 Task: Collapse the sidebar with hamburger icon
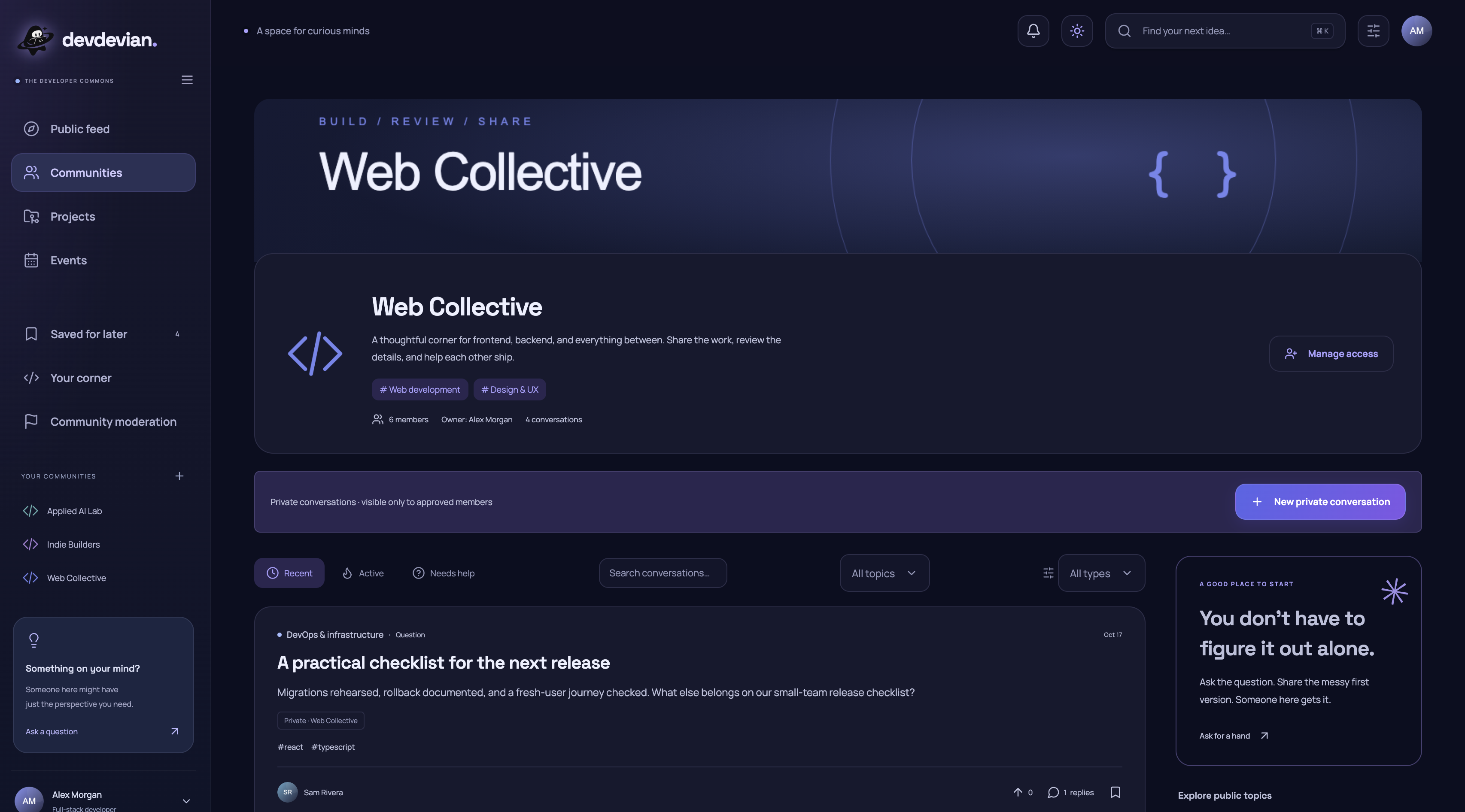click(x=187, y=79)
